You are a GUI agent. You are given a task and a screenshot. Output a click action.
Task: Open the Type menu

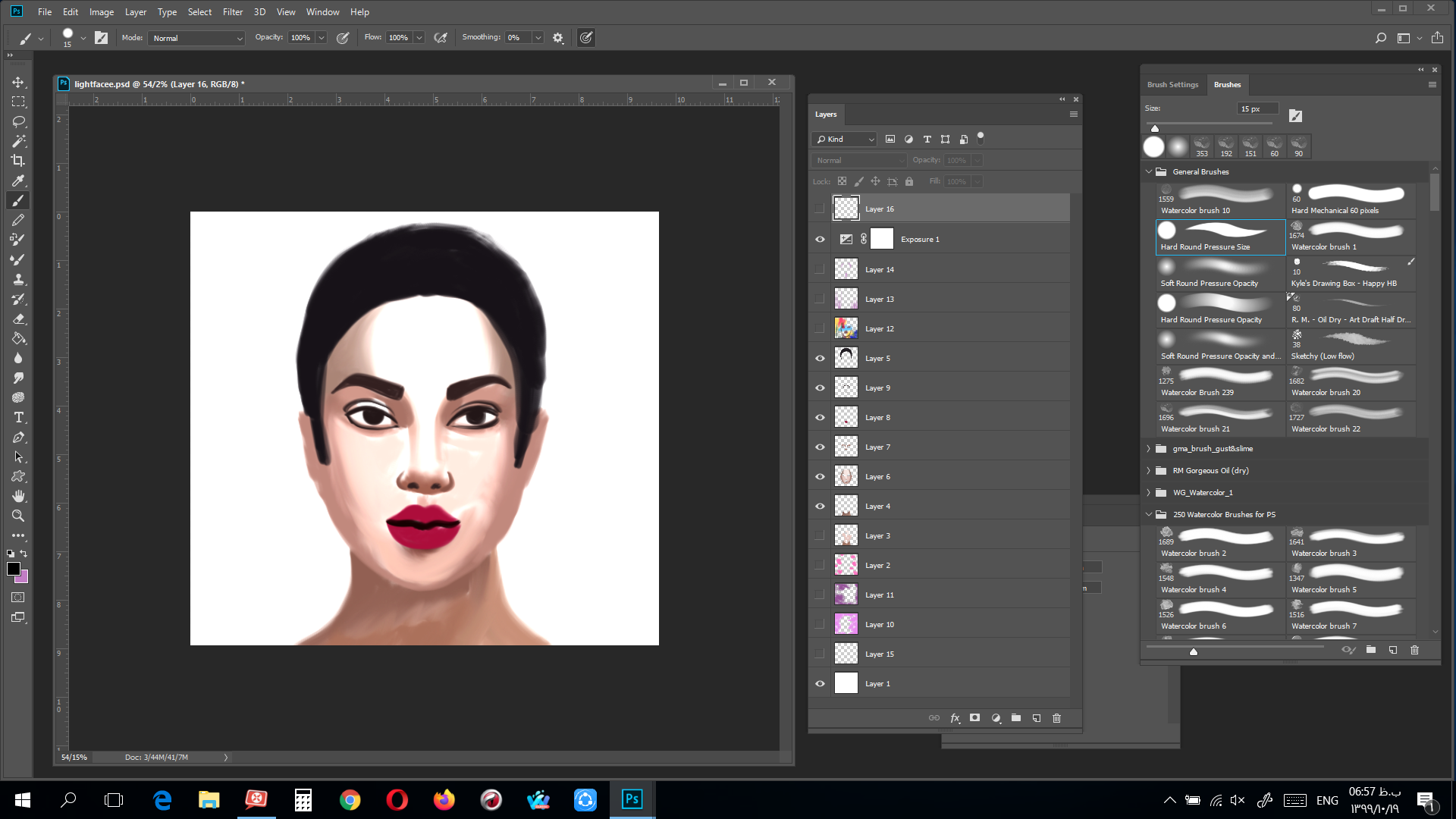point(167,12)
